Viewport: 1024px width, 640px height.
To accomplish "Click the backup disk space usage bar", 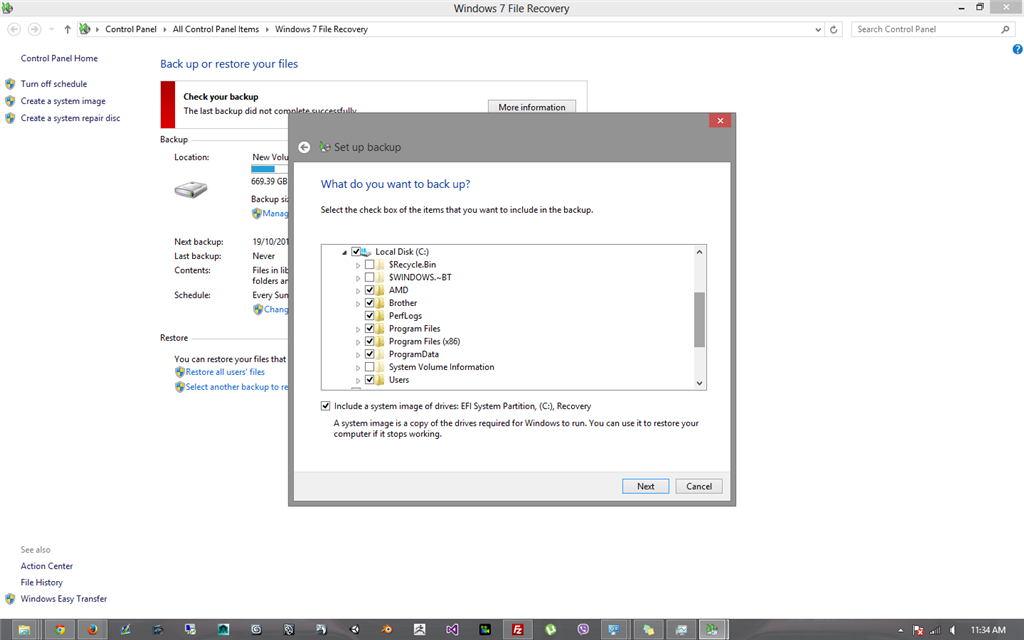I will pyautogui.click(x=270, y=169).
